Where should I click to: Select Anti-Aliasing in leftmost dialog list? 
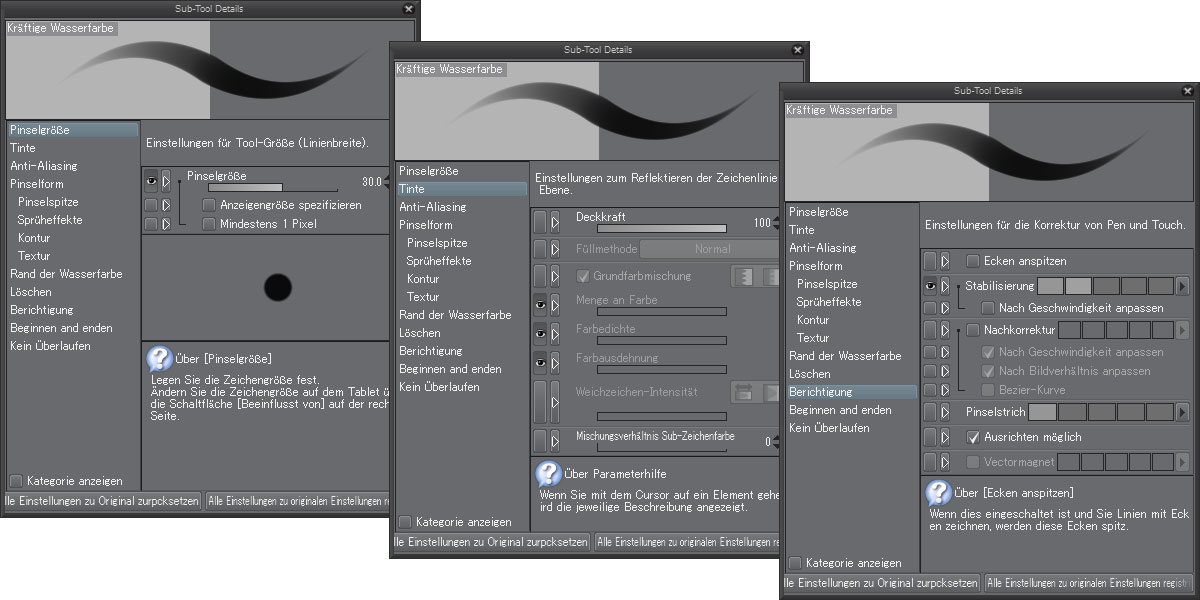43,166
